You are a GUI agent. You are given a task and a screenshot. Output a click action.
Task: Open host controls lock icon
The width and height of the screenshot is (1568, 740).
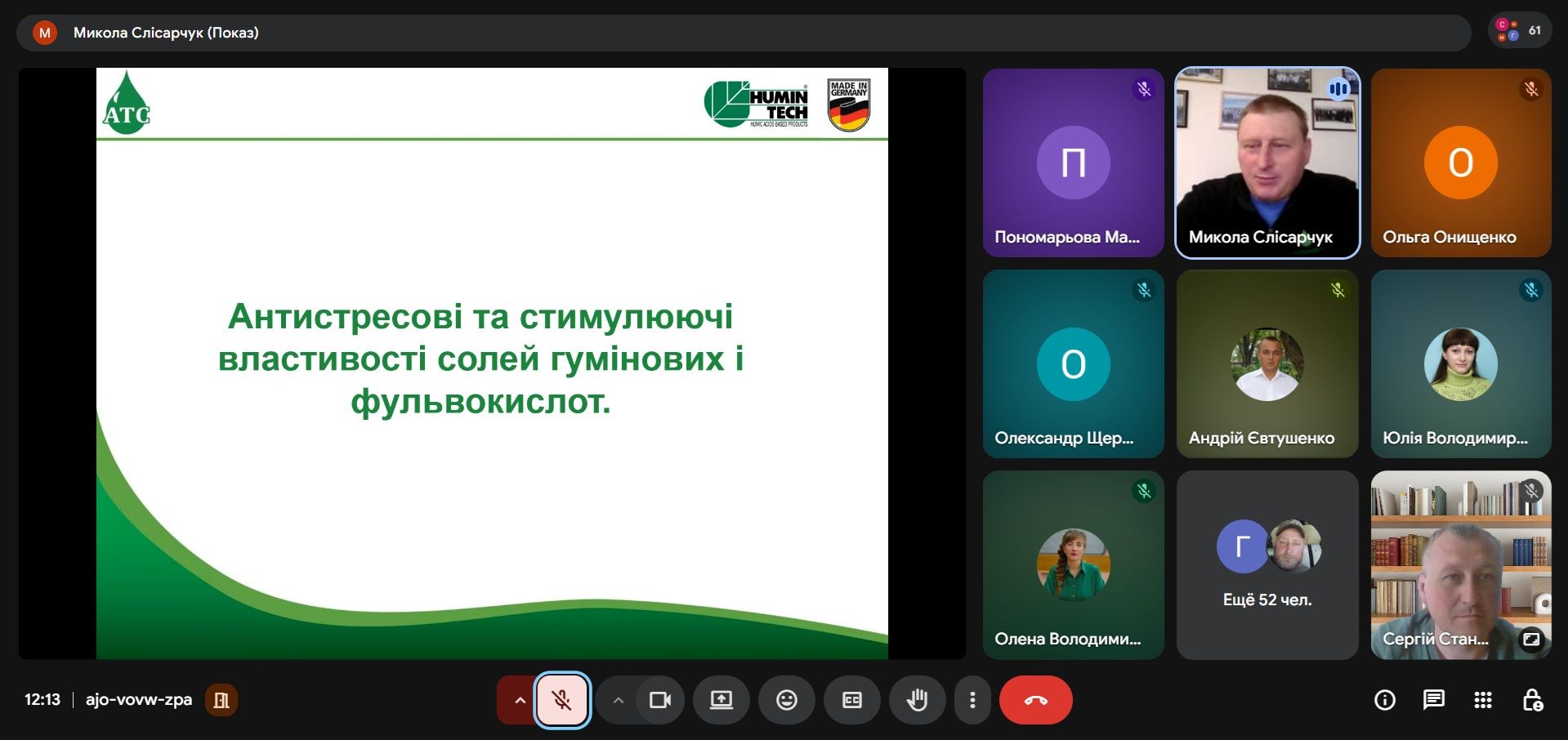point(1532,700)
